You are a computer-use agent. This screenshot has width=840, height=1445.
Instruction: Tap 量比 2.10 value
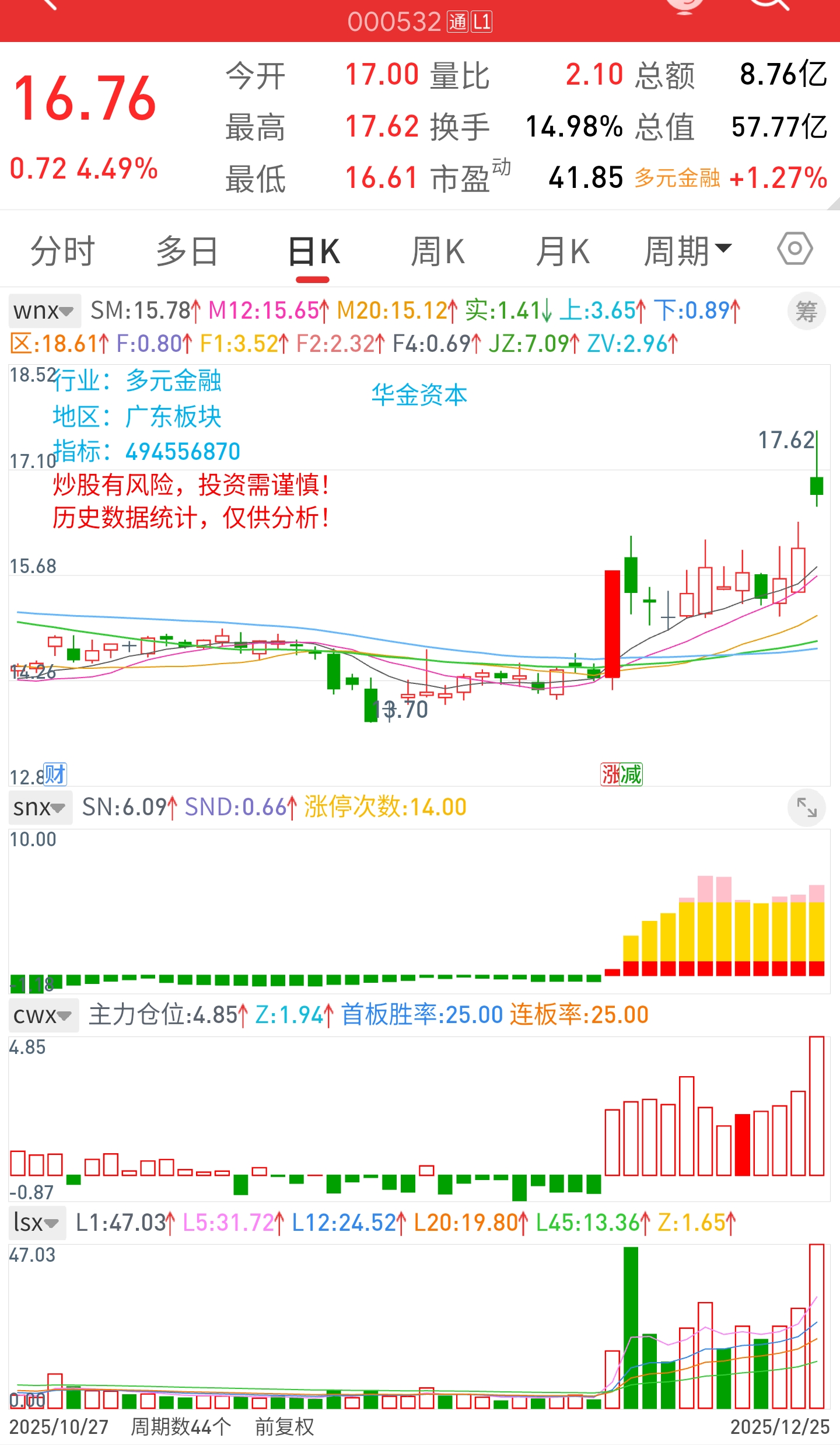[x=595, y=75]
